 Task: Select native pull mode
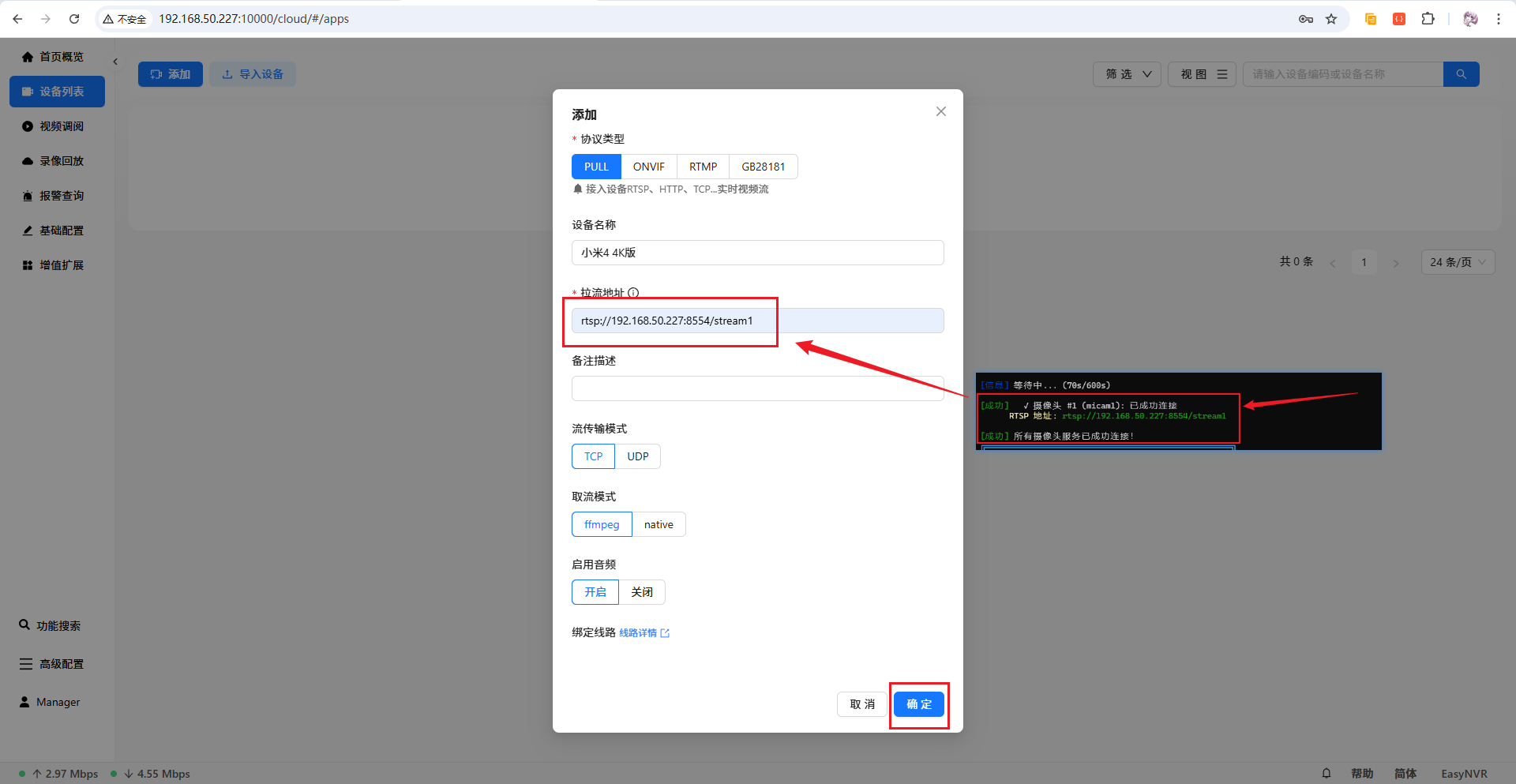659,524
